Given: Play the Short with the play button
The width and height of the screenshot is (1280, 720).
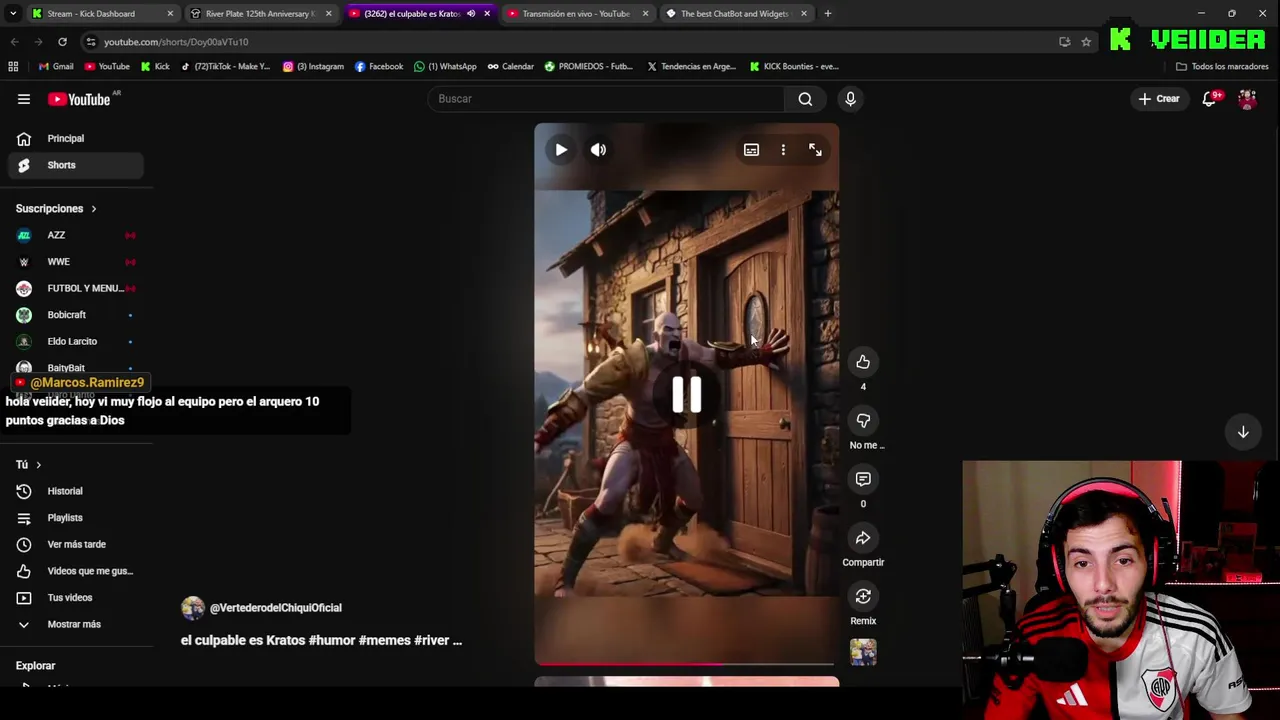Looking at the screenshot, I should tap(561, 150).
